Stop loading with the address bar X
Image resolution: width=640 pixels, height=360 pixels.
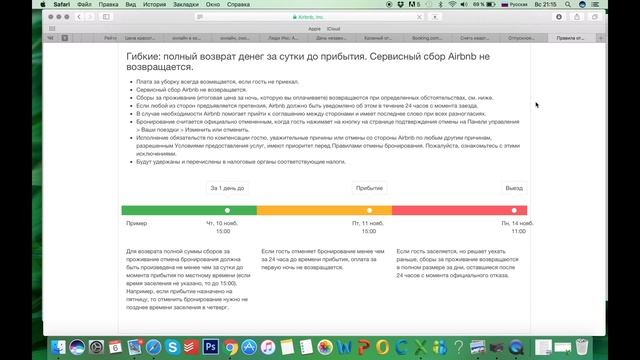click(x=419, y=17)
